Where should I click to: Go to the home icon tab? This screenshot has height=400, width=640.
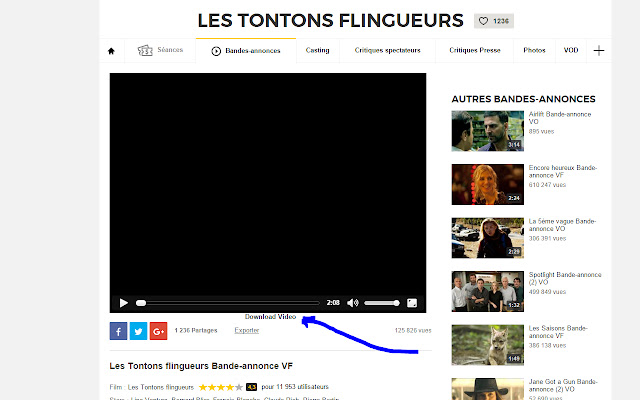(x=111, y=50)
